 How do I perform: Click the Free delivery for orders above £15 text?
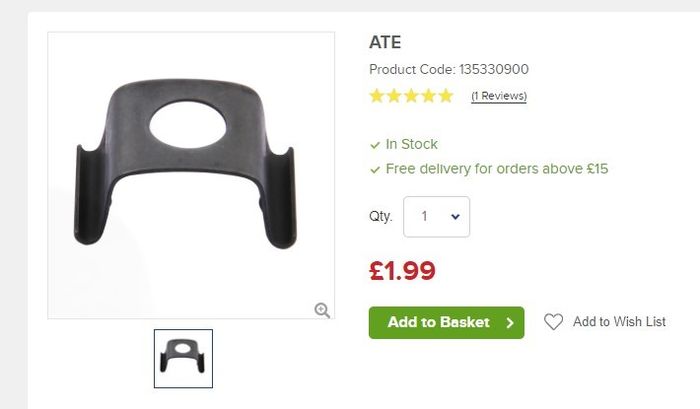point(497,169)
